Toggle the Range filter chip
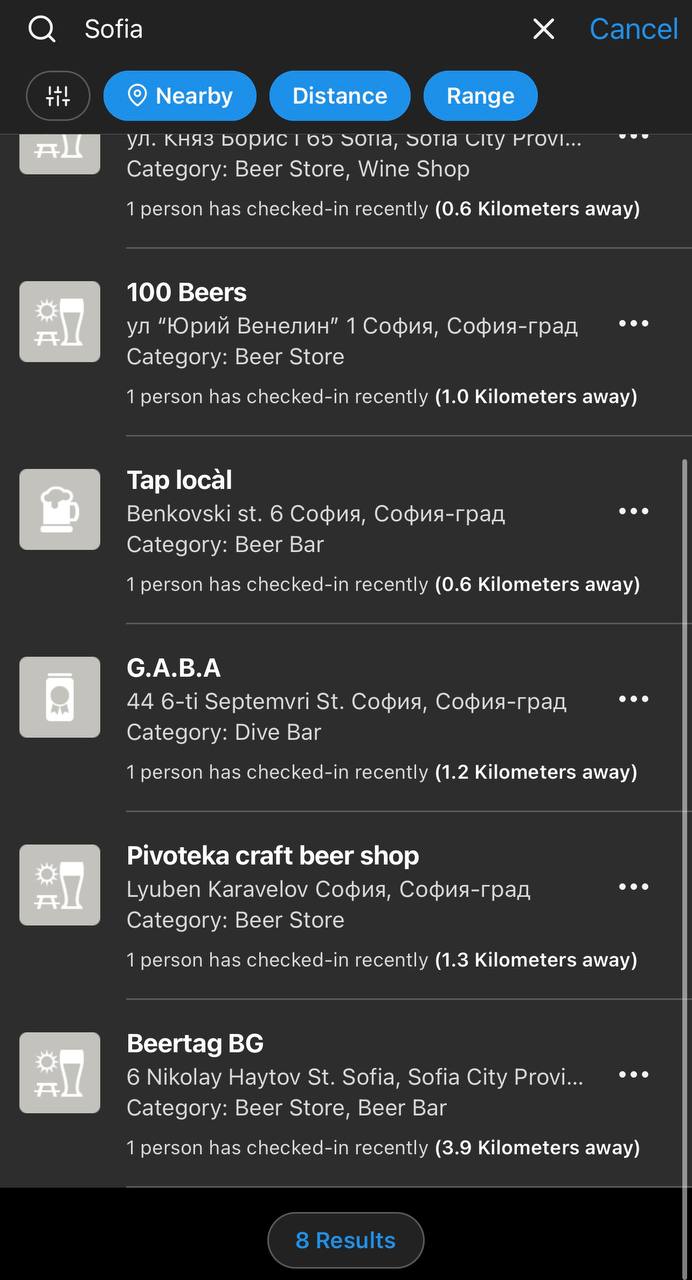The width and height of the screenshot is (692, 1280). point(480,96)
